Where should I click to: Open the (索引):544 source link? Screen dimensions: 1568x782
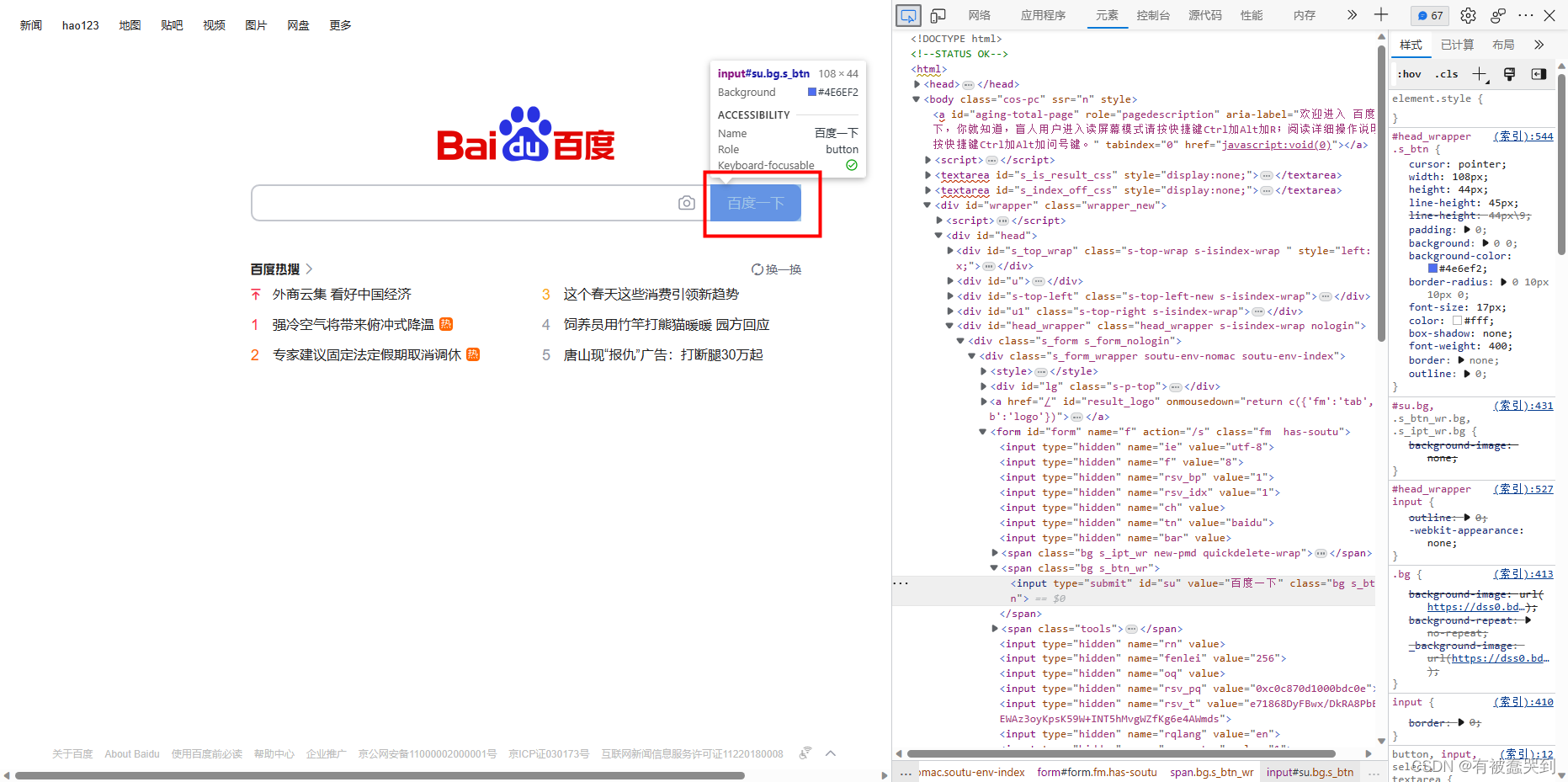click(1523, 136)
